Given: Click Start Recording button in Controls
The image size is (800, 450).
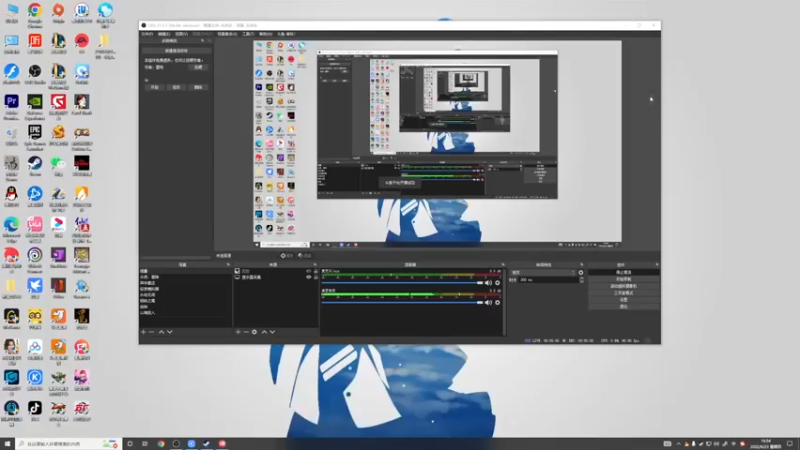Looking at the screenshot, I should [x=623, y=280].
